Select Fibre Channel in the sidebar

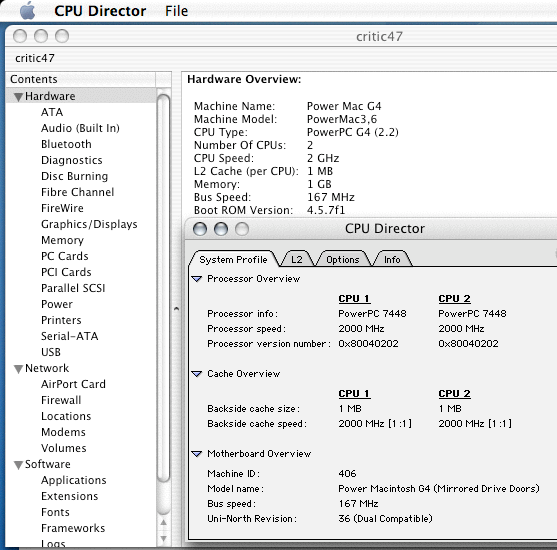tap(77, 192)
